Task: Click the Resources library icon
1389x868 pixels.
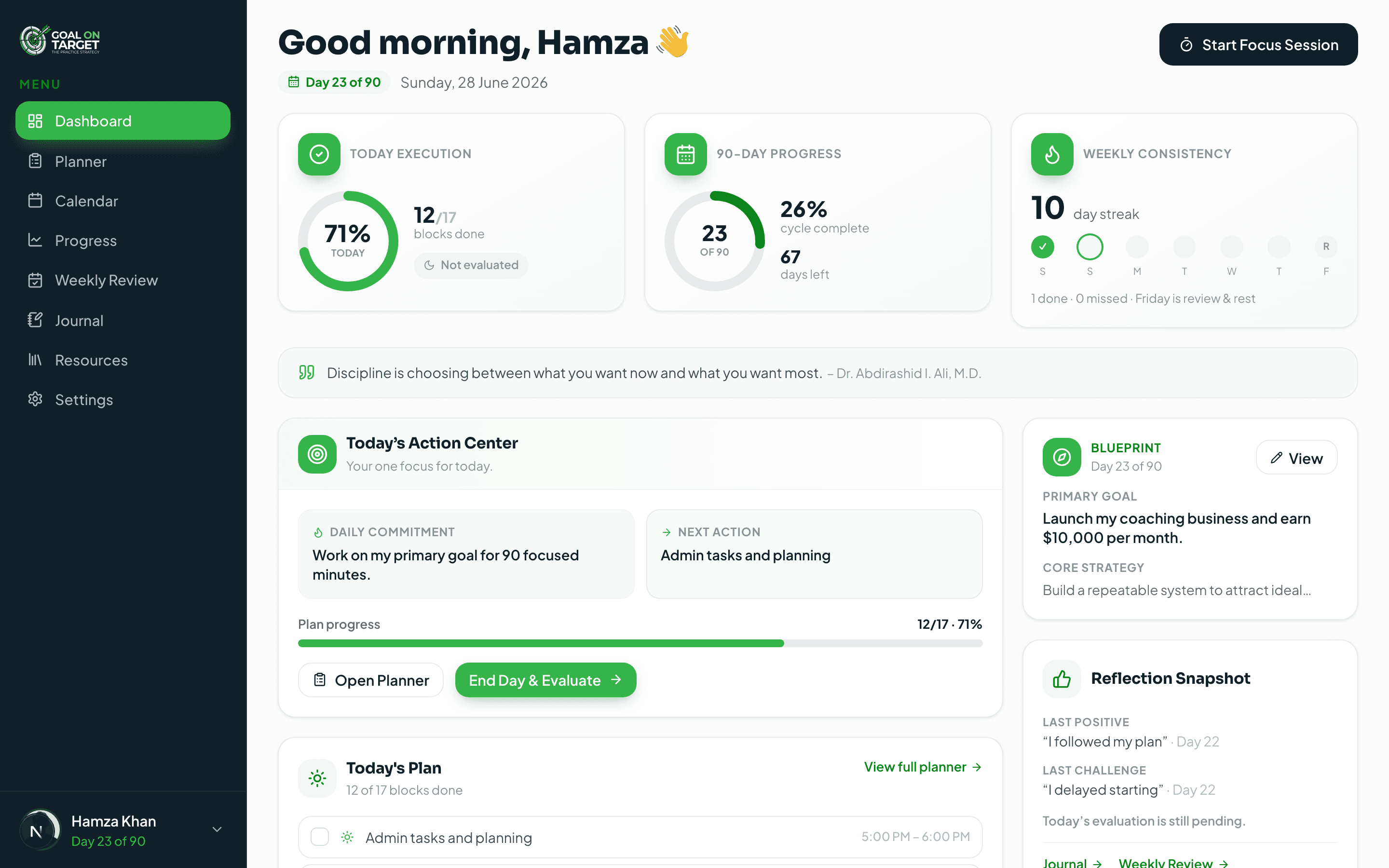Action: [x=35, y=360]
